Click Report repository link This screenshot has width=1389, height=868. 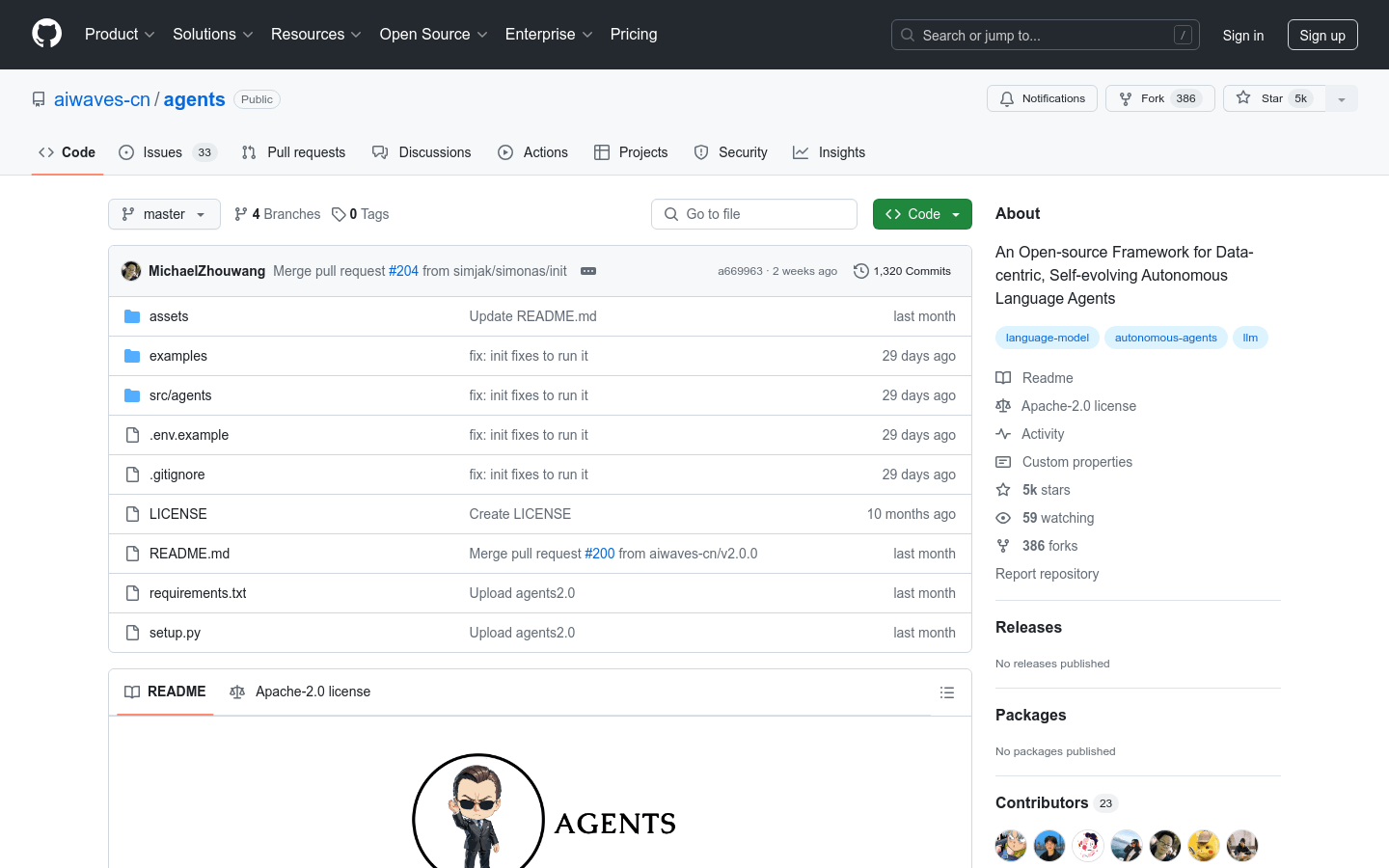[x=1047, y=574]
